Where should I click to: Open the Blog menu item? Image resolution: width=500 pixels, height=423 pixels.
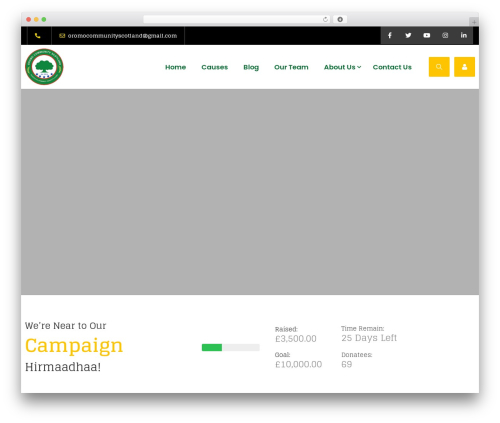coord(251,67)
